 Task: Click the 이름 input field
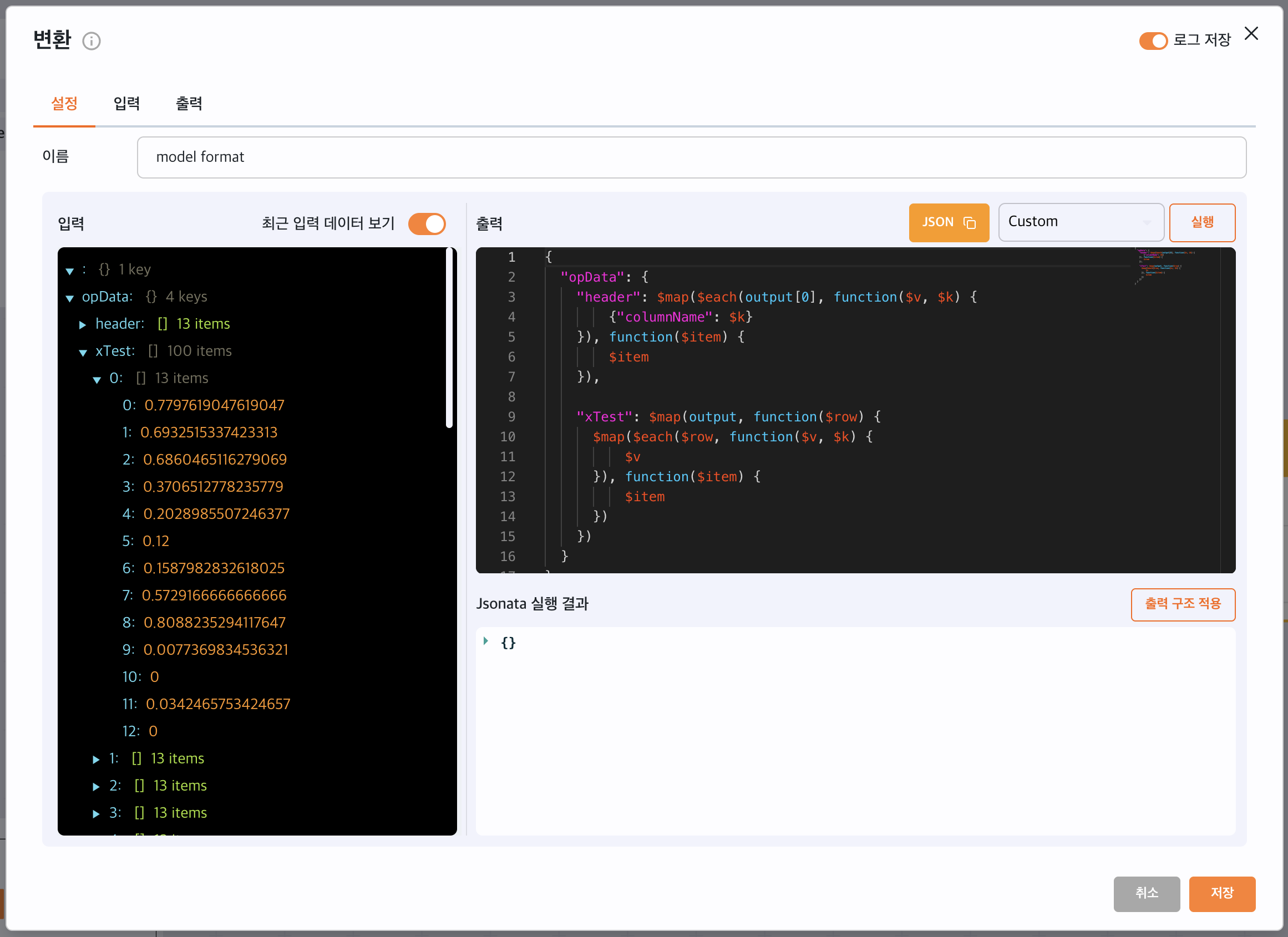[x=692, y=157]
